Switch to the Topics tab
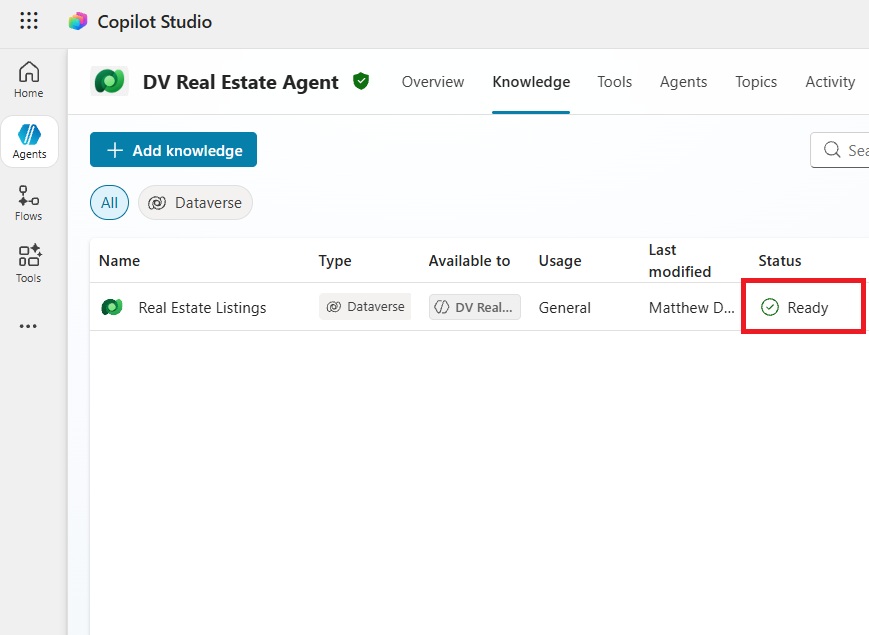 click(x=755, y=82)
